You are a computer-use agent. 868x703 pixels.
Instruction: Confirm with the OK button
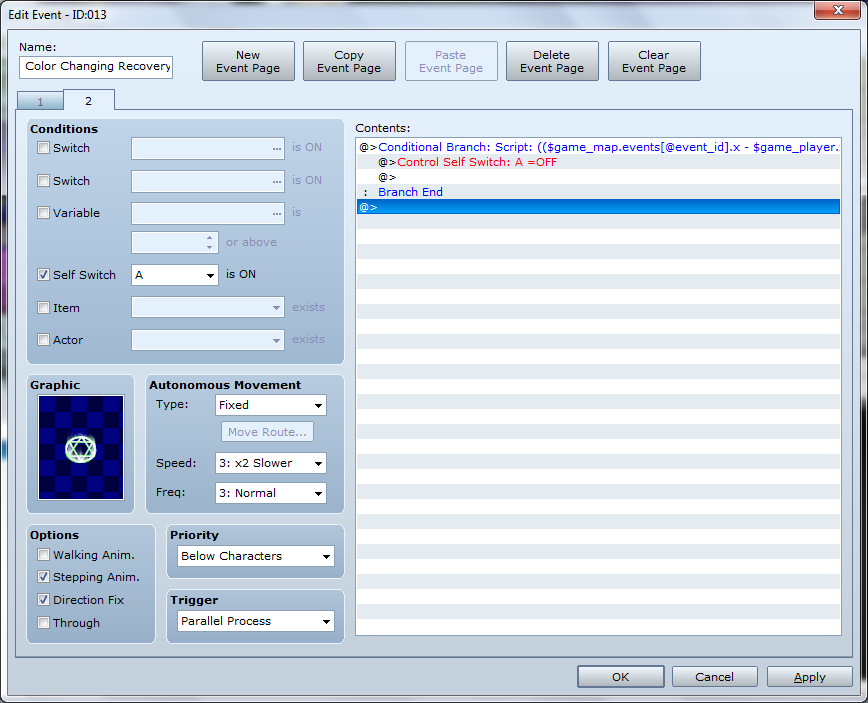[621, 677]
